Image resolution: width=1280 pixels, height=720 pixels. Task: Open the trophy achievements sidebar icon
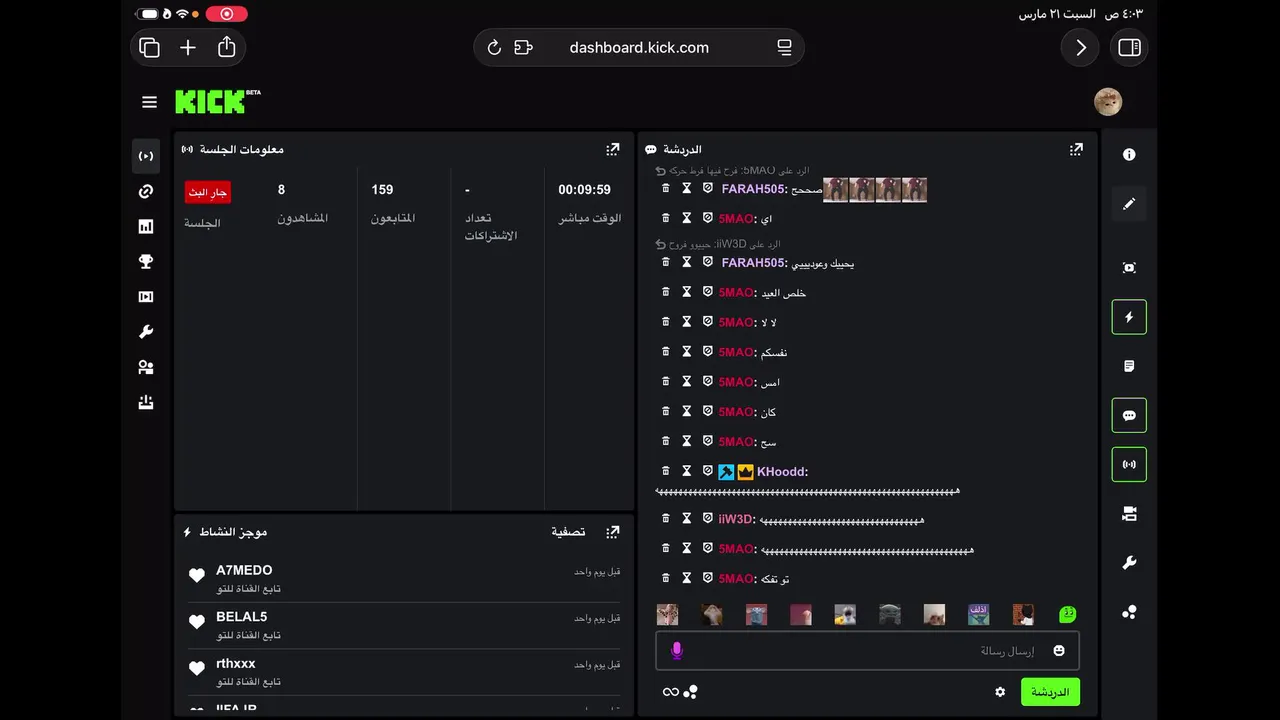146,262
